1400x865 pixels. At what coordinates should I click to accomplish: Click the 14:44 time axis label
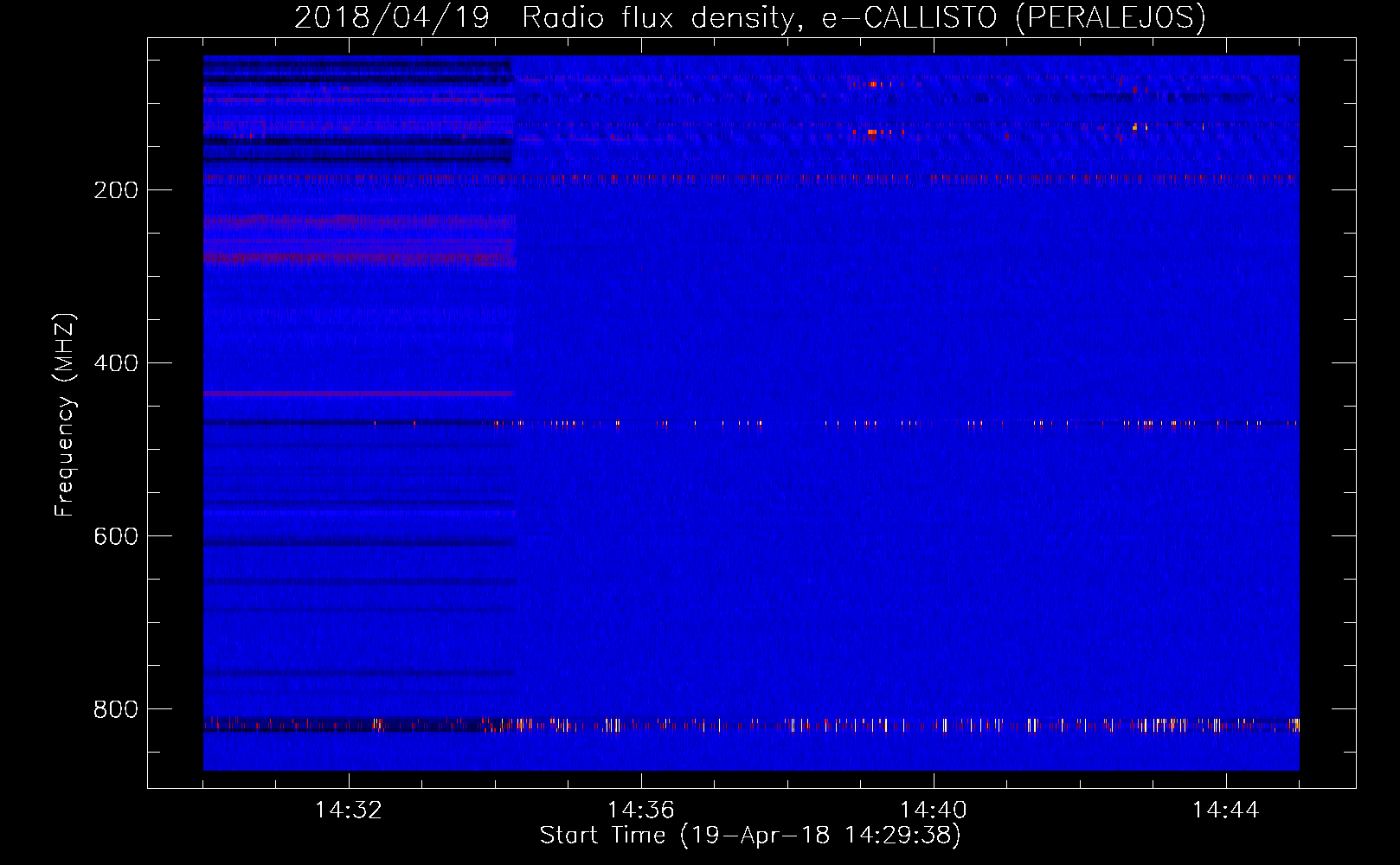(1226, 811)
